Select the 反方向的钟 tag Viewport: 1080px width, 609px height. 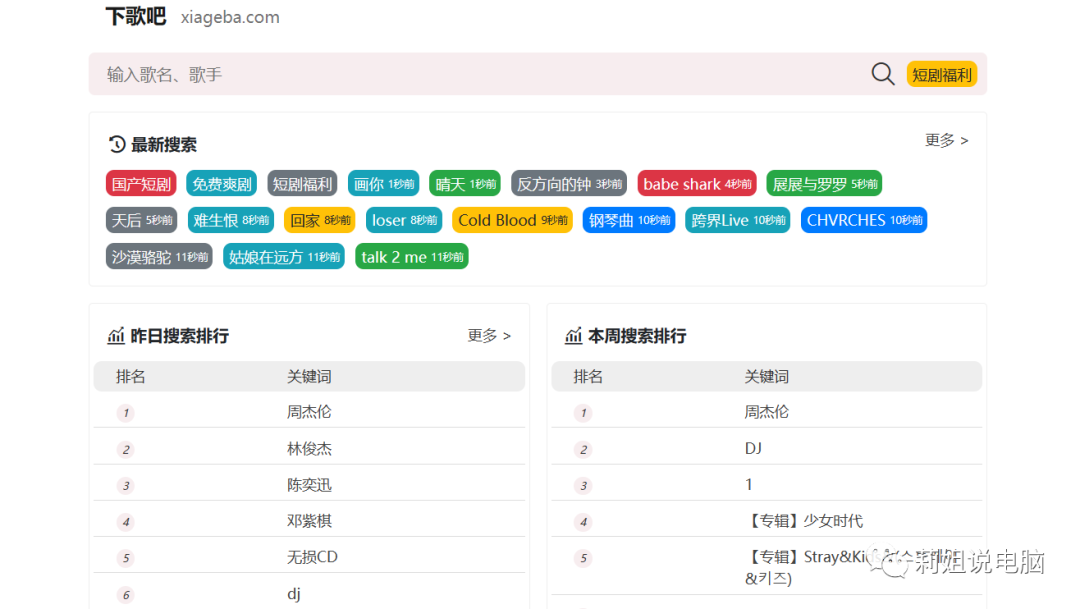(569, 184)
